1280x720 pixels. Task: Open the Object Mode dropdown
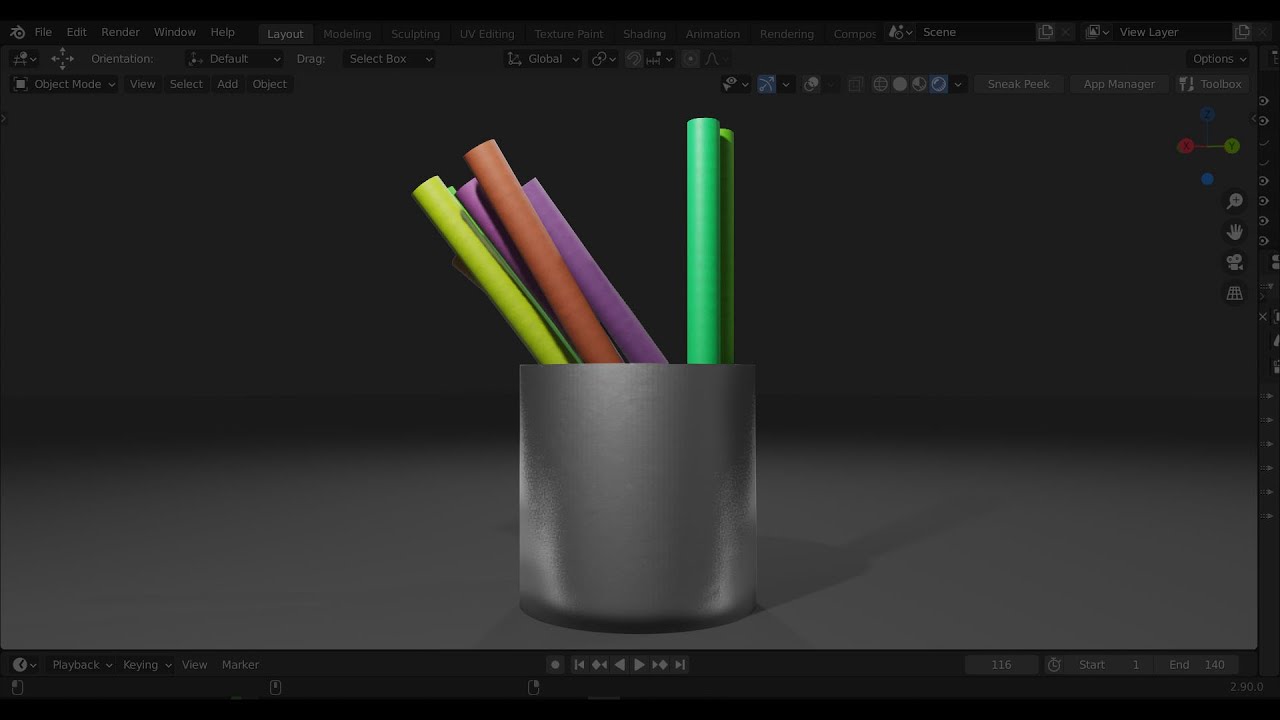(x=65, y=84)
